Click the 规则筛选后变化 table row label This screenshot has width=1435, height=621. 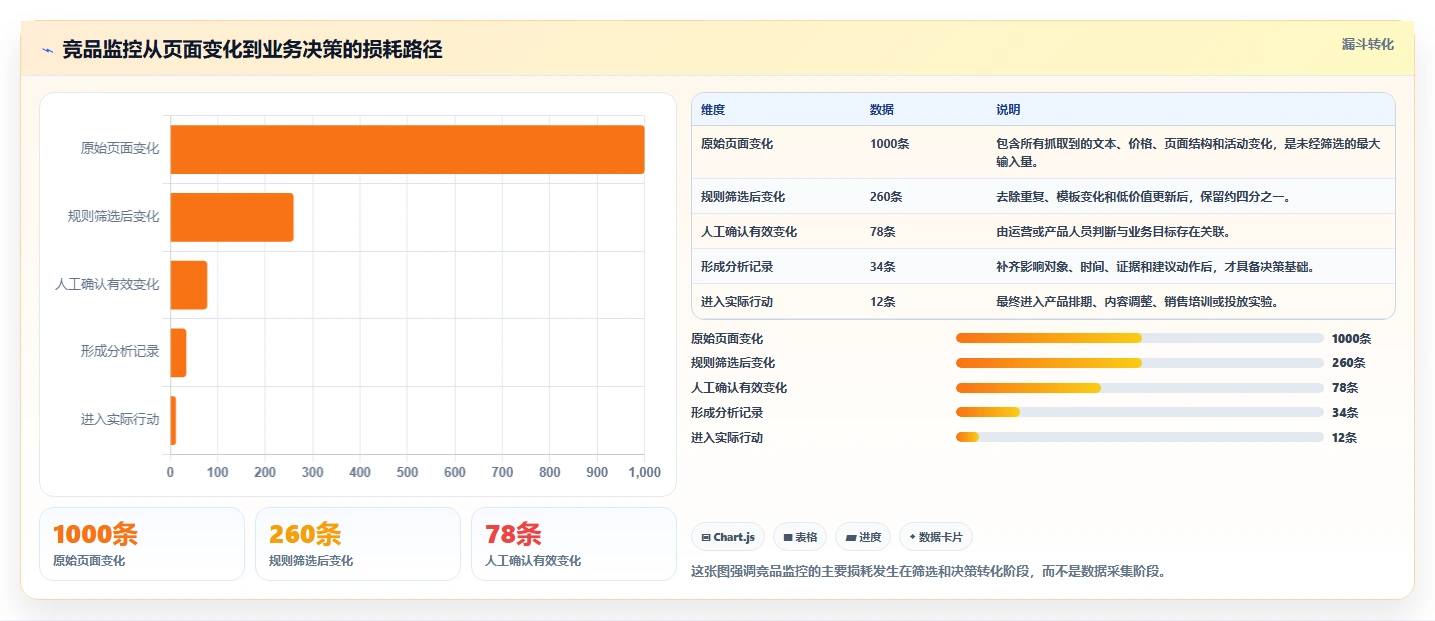click(x=743, y=197)
